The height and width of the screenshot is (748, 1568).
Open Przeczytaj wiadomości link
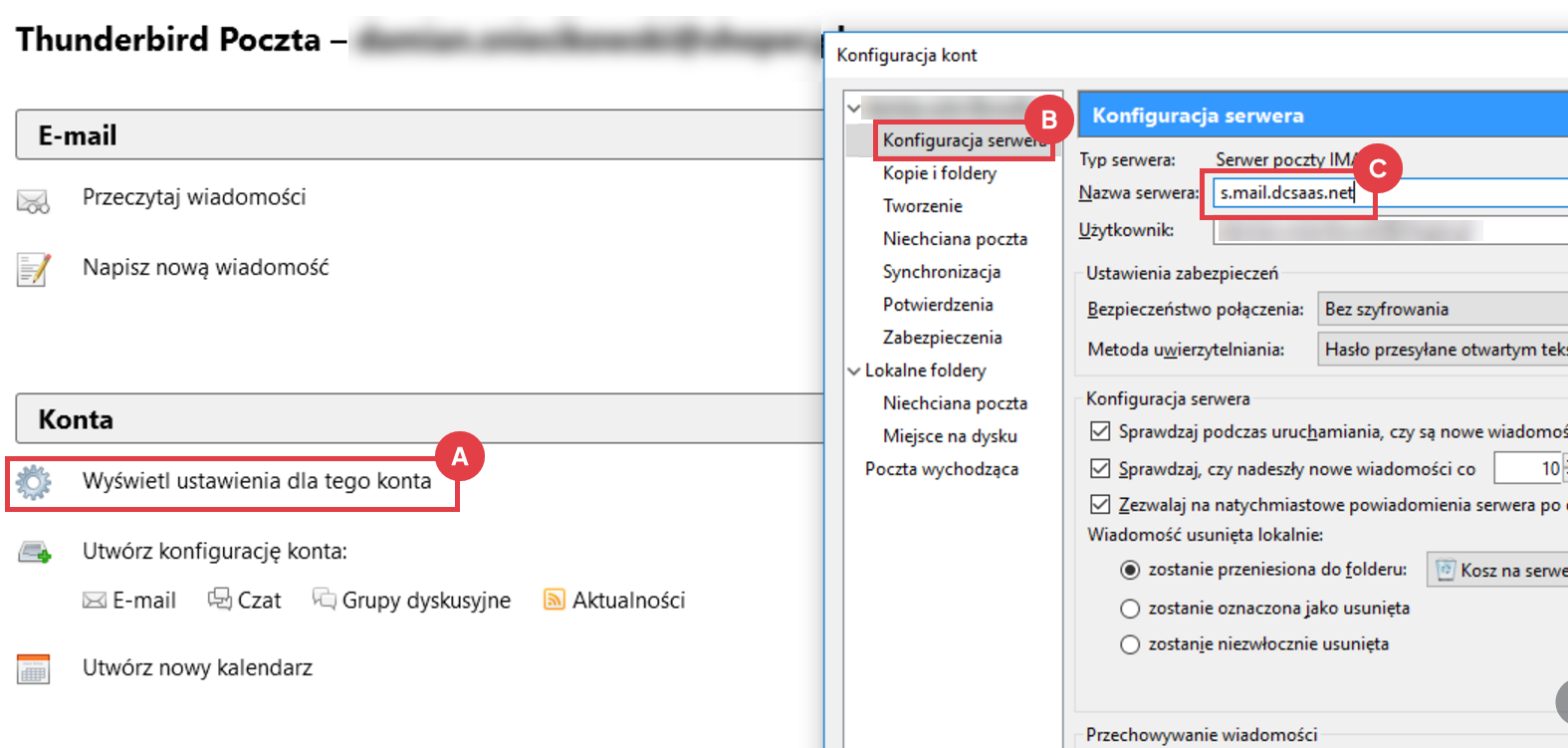point(194,197)
